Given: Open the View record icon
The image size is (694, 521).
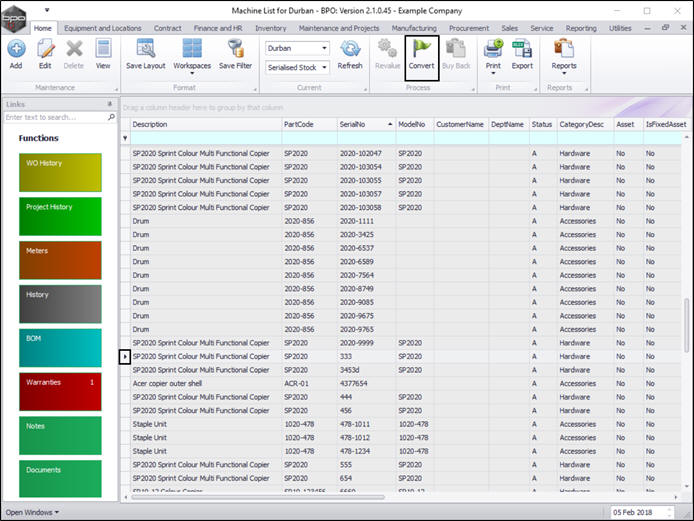Looking at the screenshot, I should 103,49.
